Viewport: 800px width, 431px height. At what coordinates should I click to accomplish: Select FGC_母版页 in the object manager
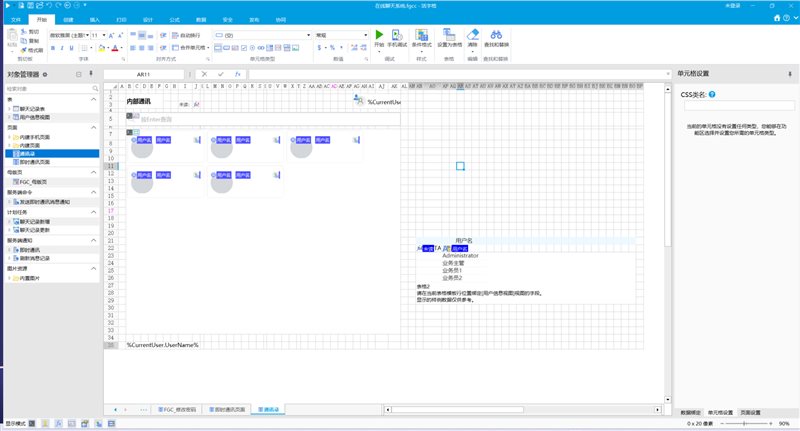(33, 182)
